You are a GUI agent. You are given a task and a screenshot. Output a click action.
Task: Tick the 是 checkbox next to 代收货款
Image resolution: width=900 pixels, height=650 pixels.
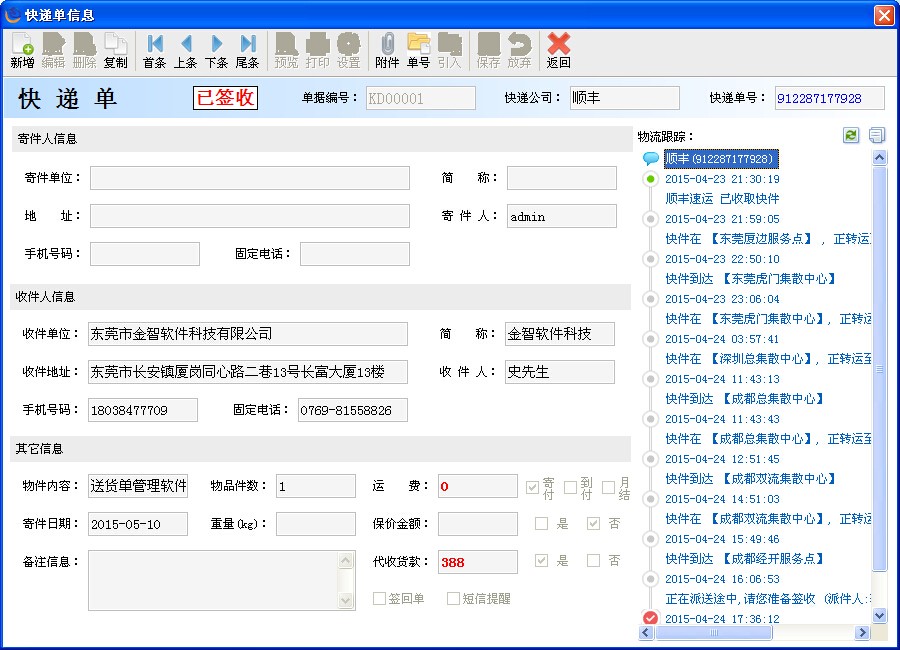540,561
